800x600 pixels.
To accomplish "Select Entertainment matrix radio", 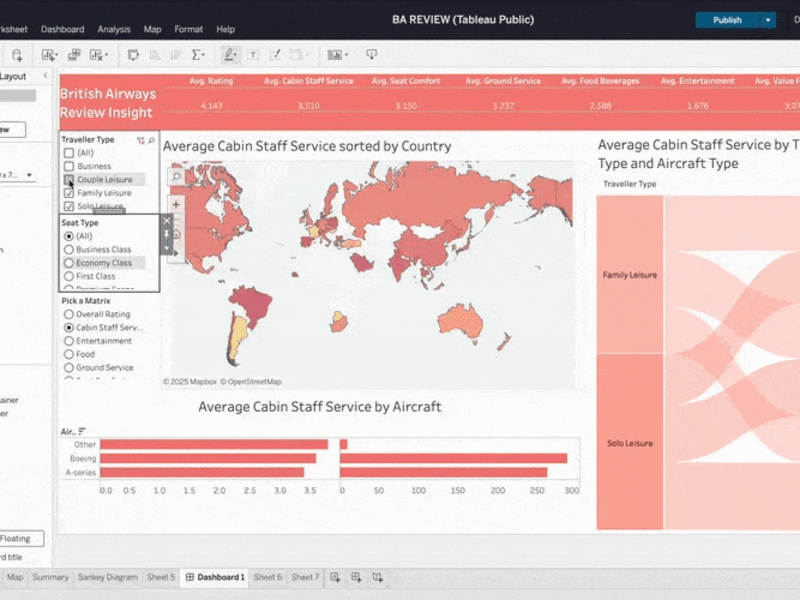I will (69, 341).
